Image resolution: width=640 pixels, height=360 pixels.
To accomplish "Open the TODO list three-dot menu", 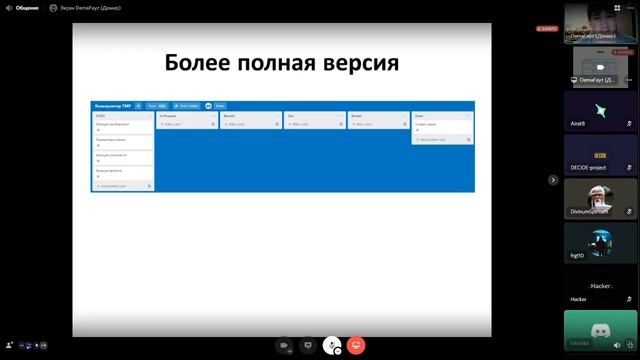I will coord(149,116).
